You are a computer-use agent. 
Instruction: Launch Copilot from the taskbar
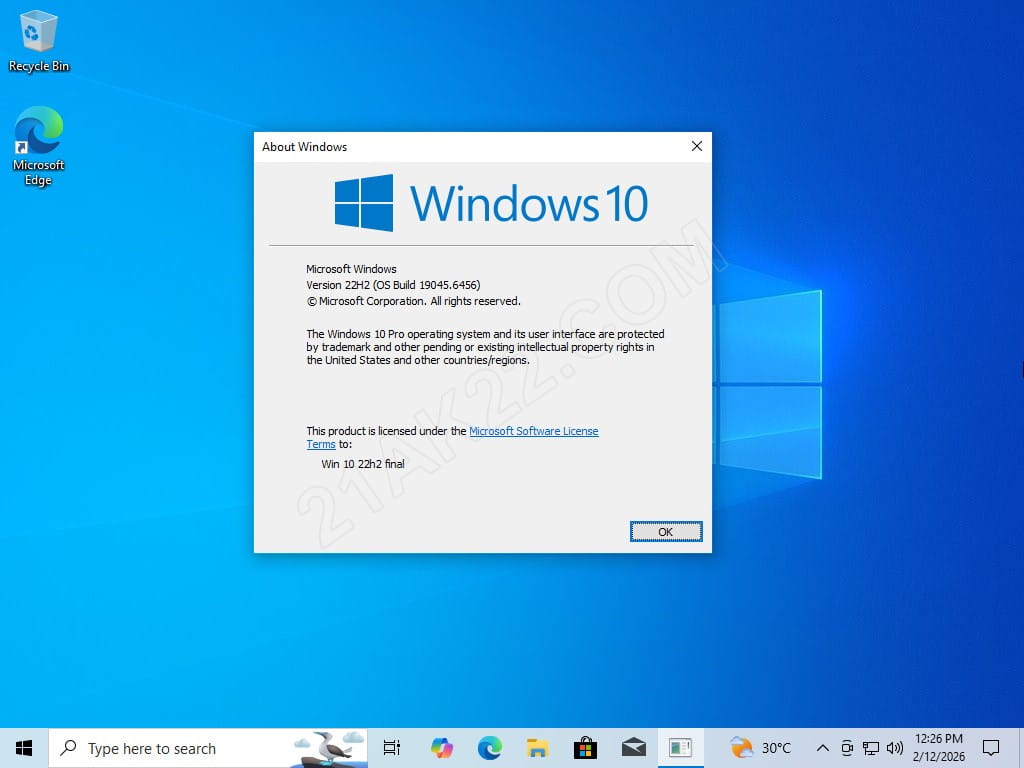[x=442, y=748]
